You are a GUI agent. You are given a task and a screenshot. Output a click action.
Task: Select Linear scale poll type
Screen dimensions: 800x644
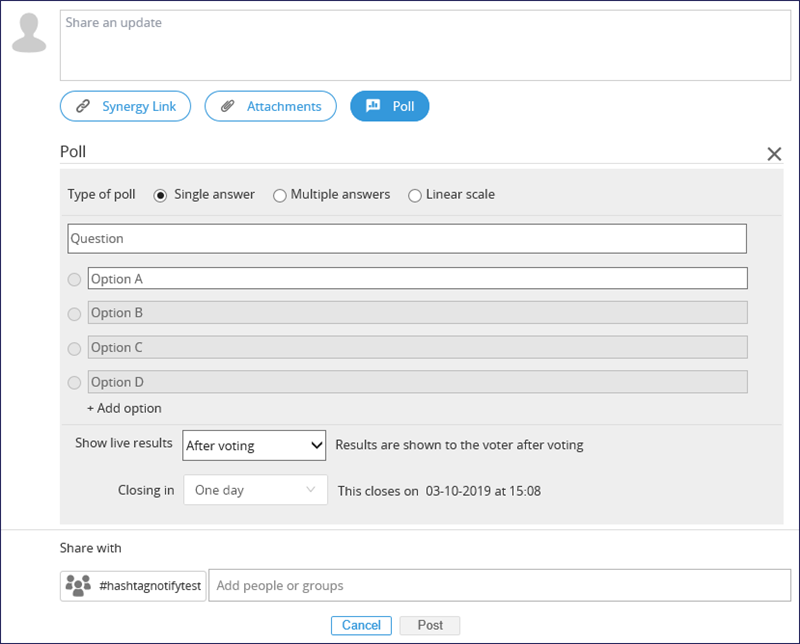415,195
